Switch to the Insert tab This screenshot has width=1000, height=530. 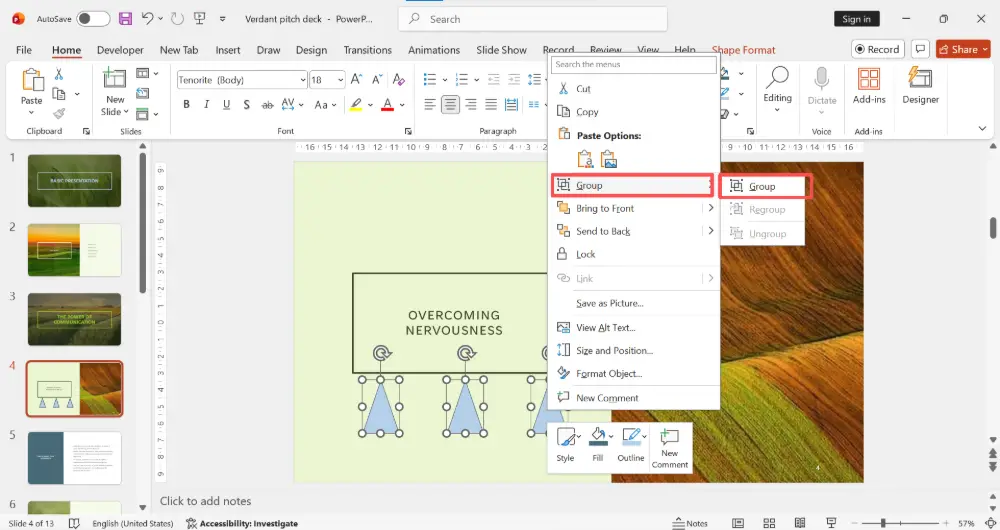tap(228, 50)
